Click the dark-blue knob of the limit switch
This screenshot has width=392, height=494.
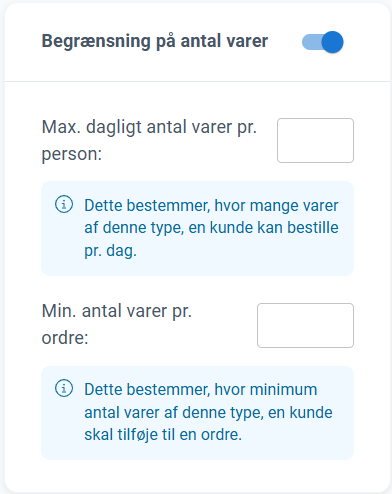pos(333,42)
